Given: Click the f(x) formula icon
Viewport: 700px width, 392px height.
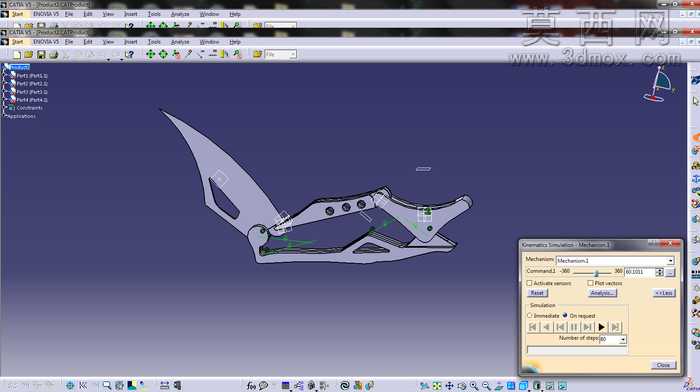Looking at the screenshot, I should (x=251, y=386).
